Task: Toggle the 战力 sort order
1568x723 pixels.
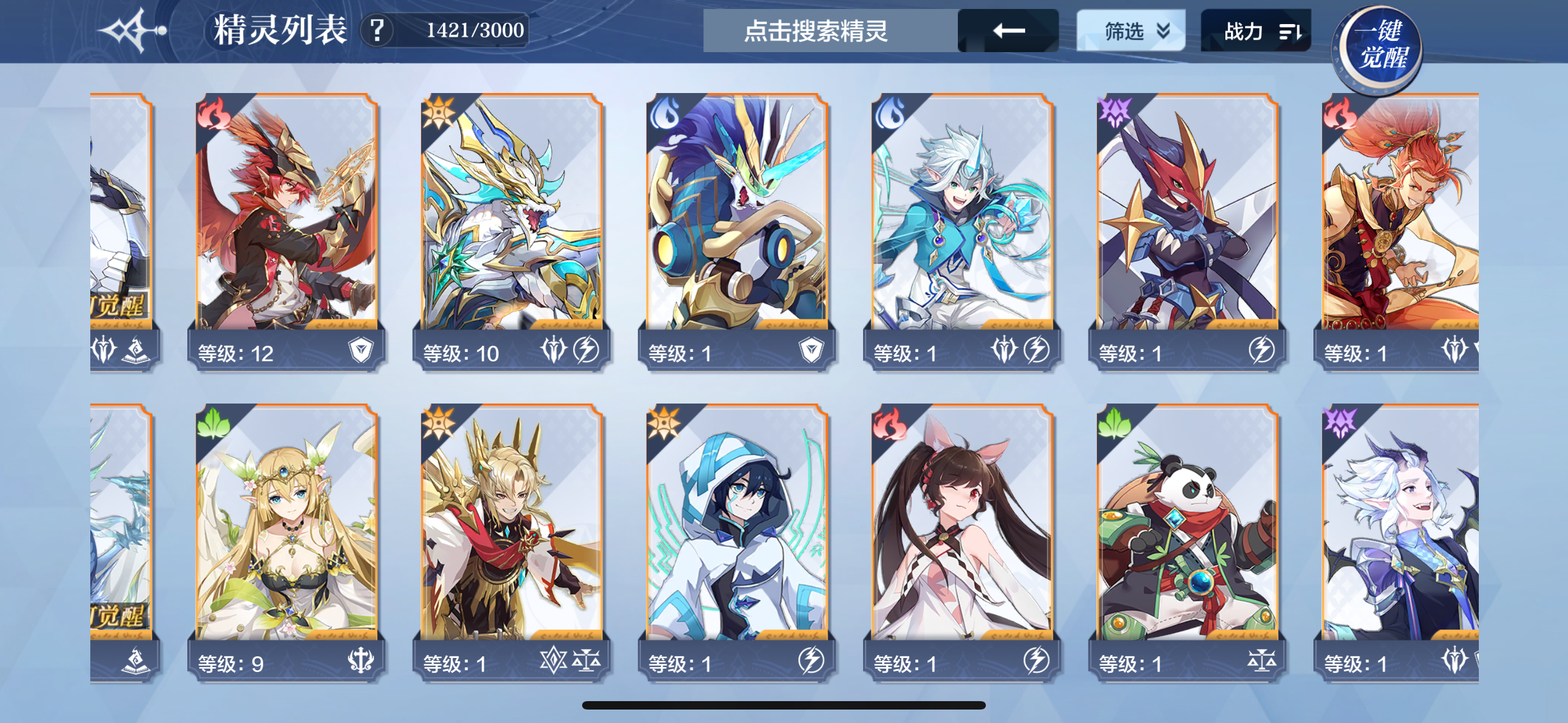Action: click(1256, 30)
